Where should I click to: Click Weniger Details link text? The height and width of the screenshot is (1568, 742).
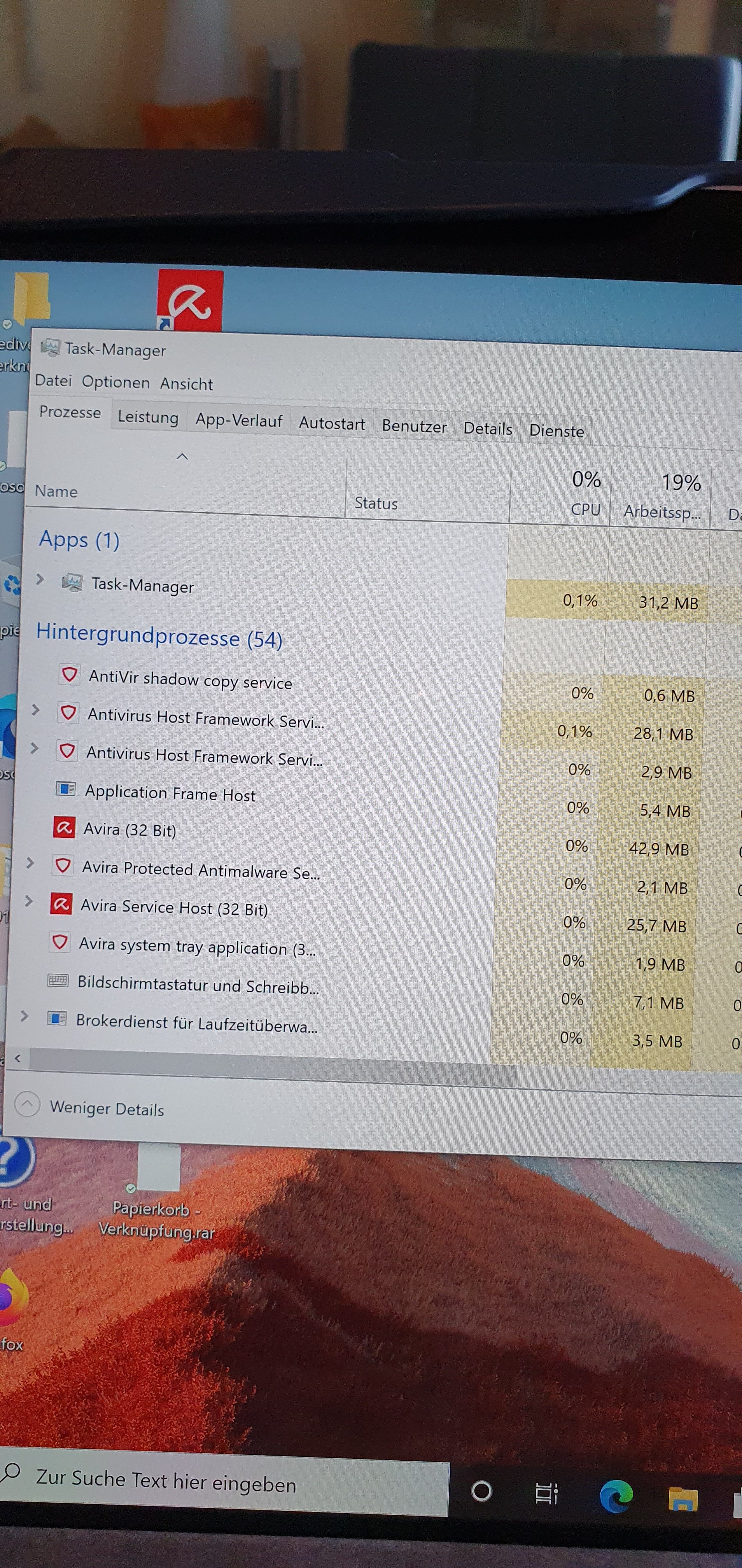coord(107,1108)
